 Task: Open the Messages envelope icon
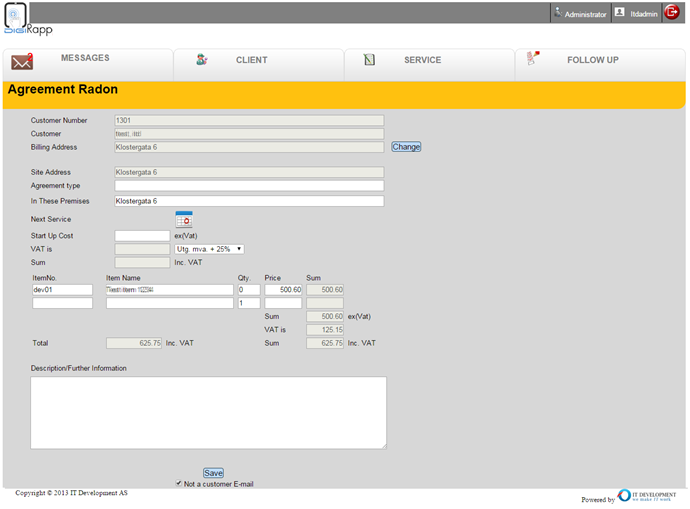(x=22, y=62)
